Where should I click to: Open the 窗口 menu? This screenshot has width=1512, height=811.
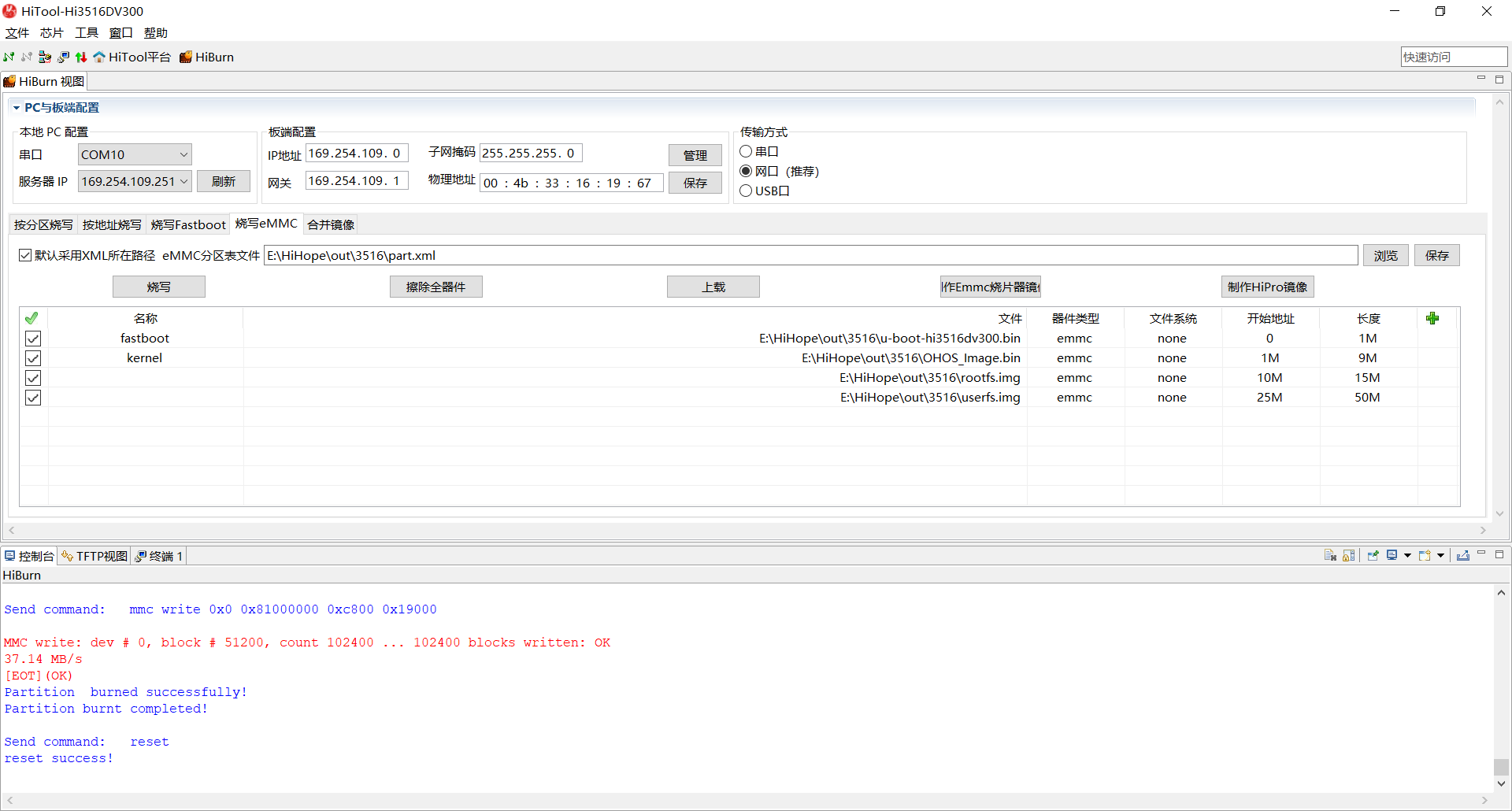[121, 32]
